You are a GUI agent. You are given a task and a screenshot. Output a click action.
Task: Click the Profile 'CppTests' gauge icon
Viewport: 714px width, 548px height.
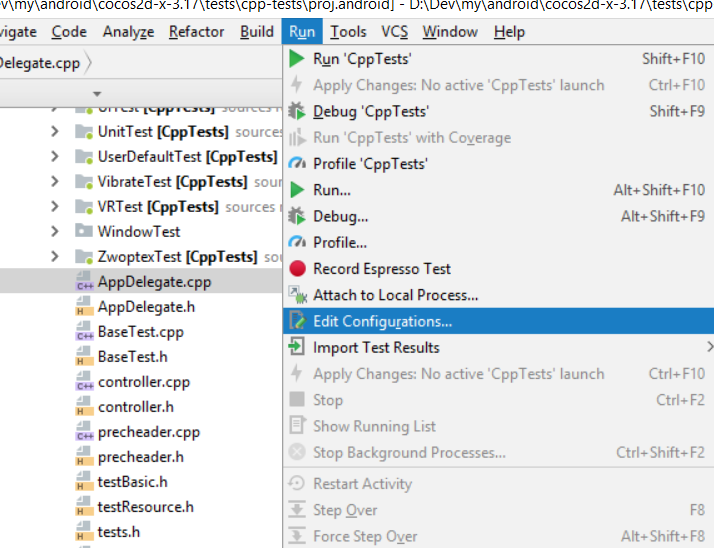297,164
